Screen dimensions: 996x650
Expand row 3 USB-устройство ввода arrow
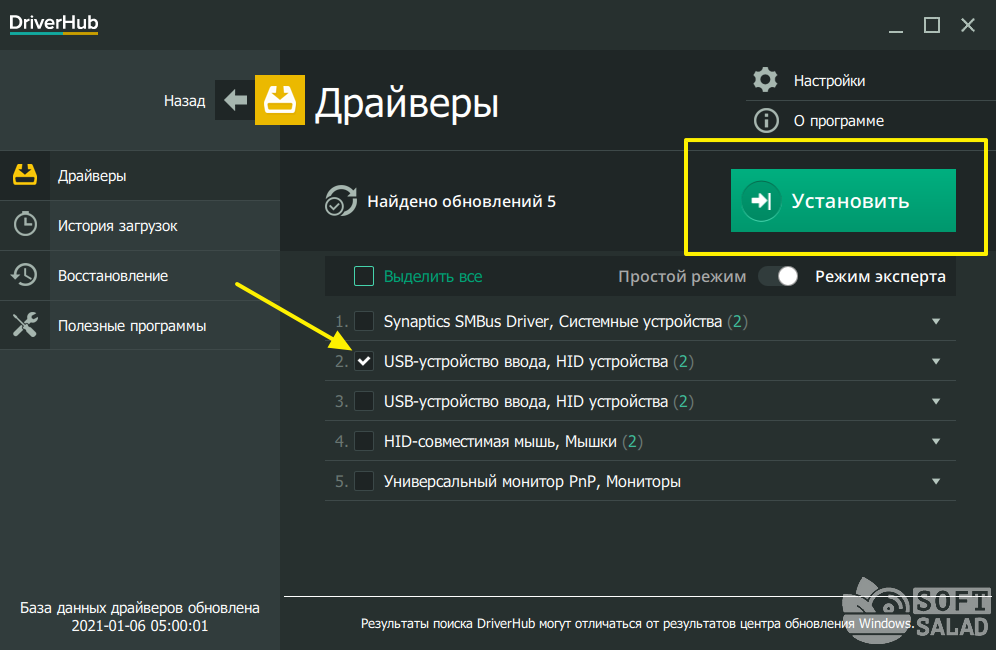click(936, 402)
